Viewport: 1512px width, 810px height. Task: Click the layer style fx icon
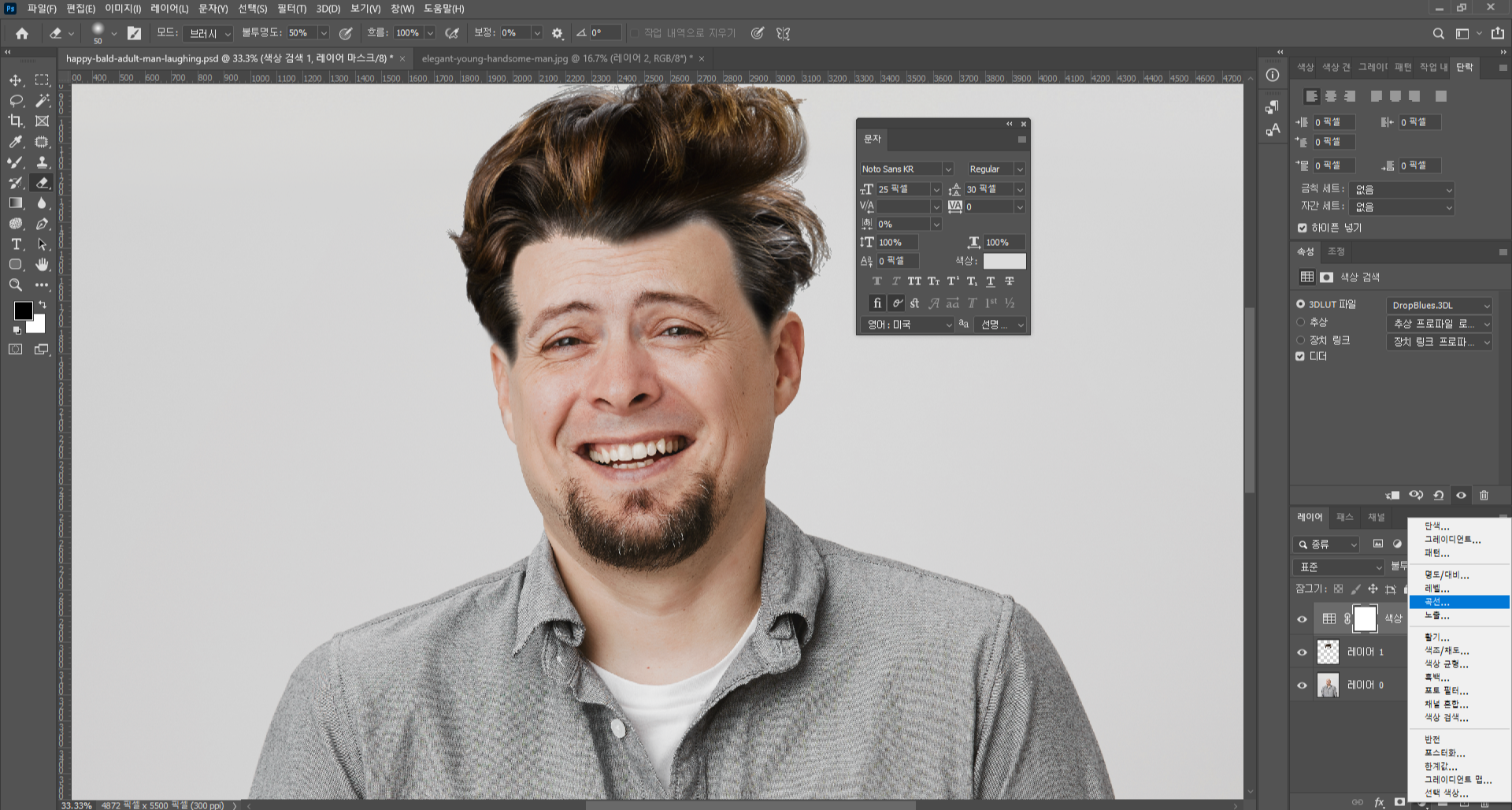pyautogui.click(x=1379, y=802)
